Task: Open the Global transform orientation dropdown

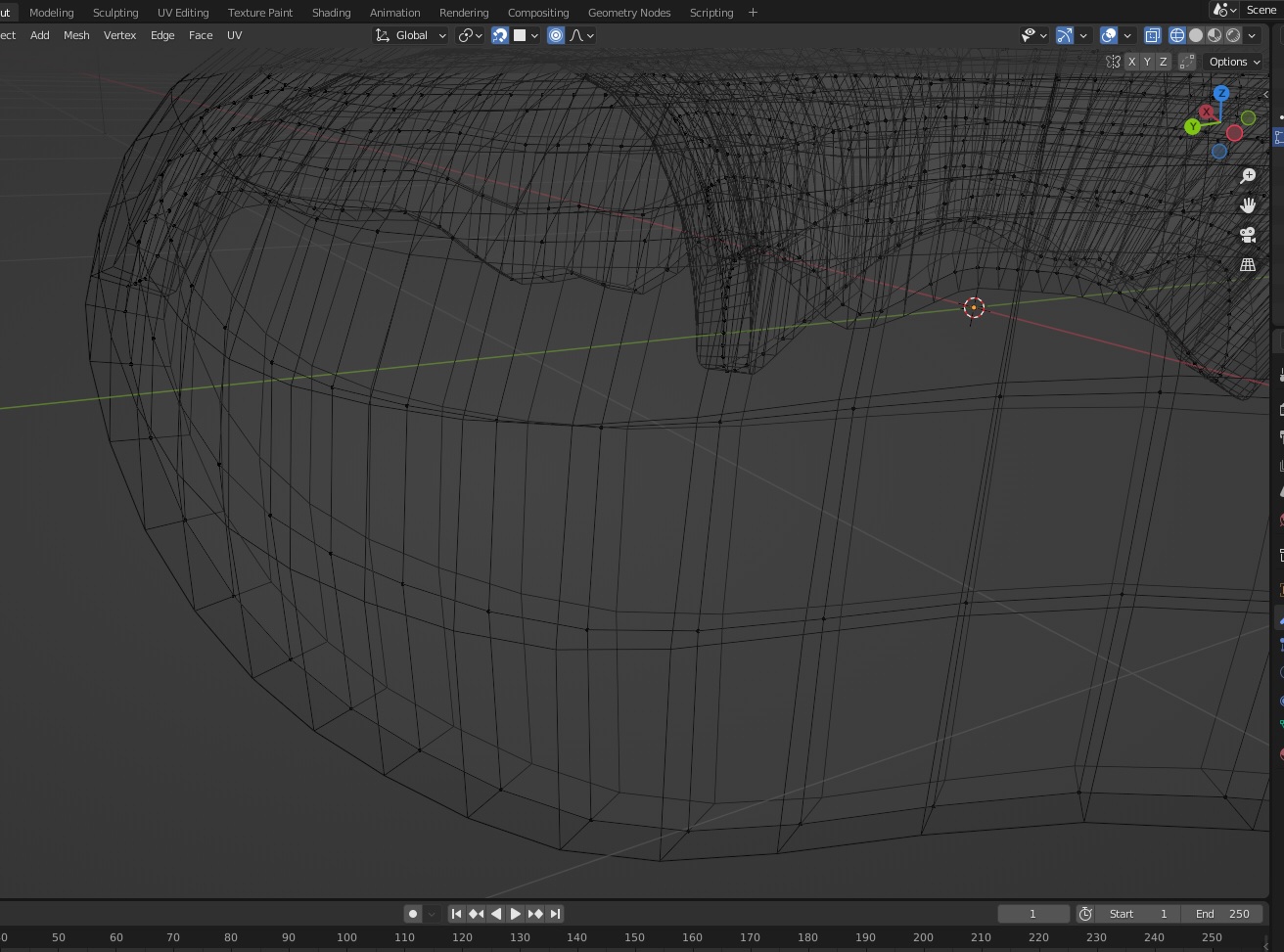Action: pyautogui.click(x=411, y=35)
